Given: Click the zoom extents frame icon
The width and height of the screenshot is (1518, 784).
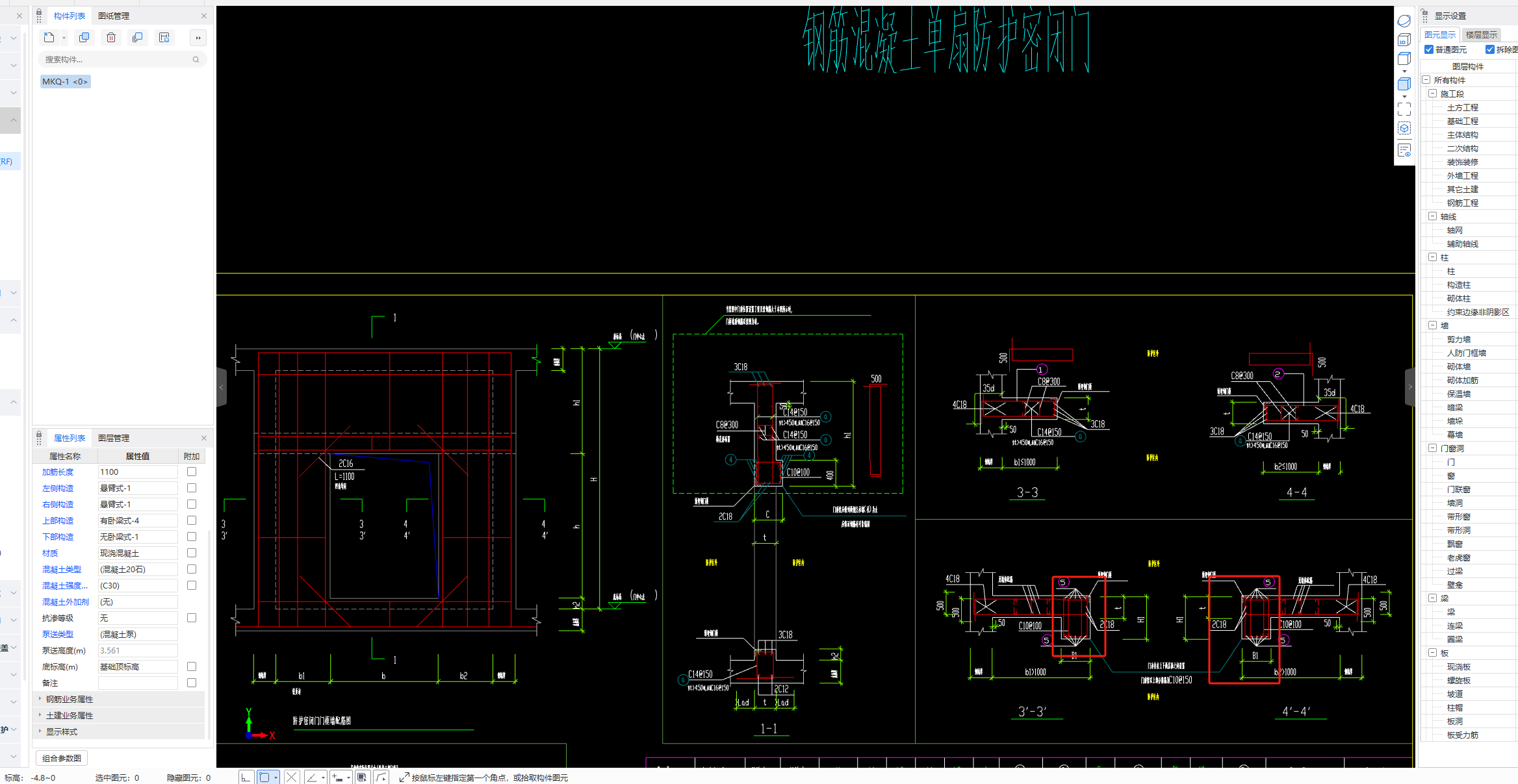Looking at the screenshot, I should coord(1404,109).
